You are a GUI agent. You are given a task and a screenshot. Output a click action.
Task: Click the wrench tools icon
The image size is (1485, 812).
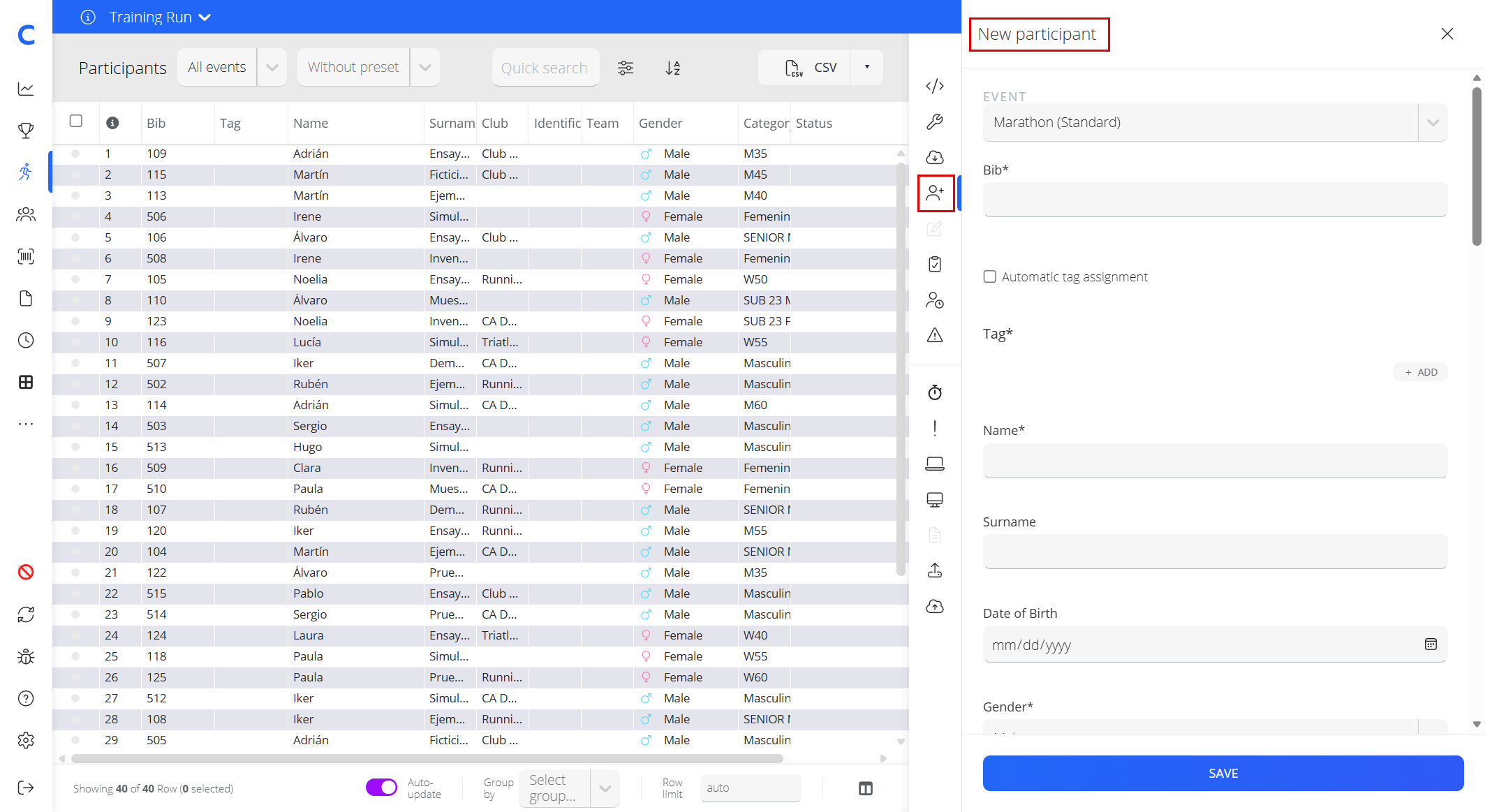click(935, 121)
